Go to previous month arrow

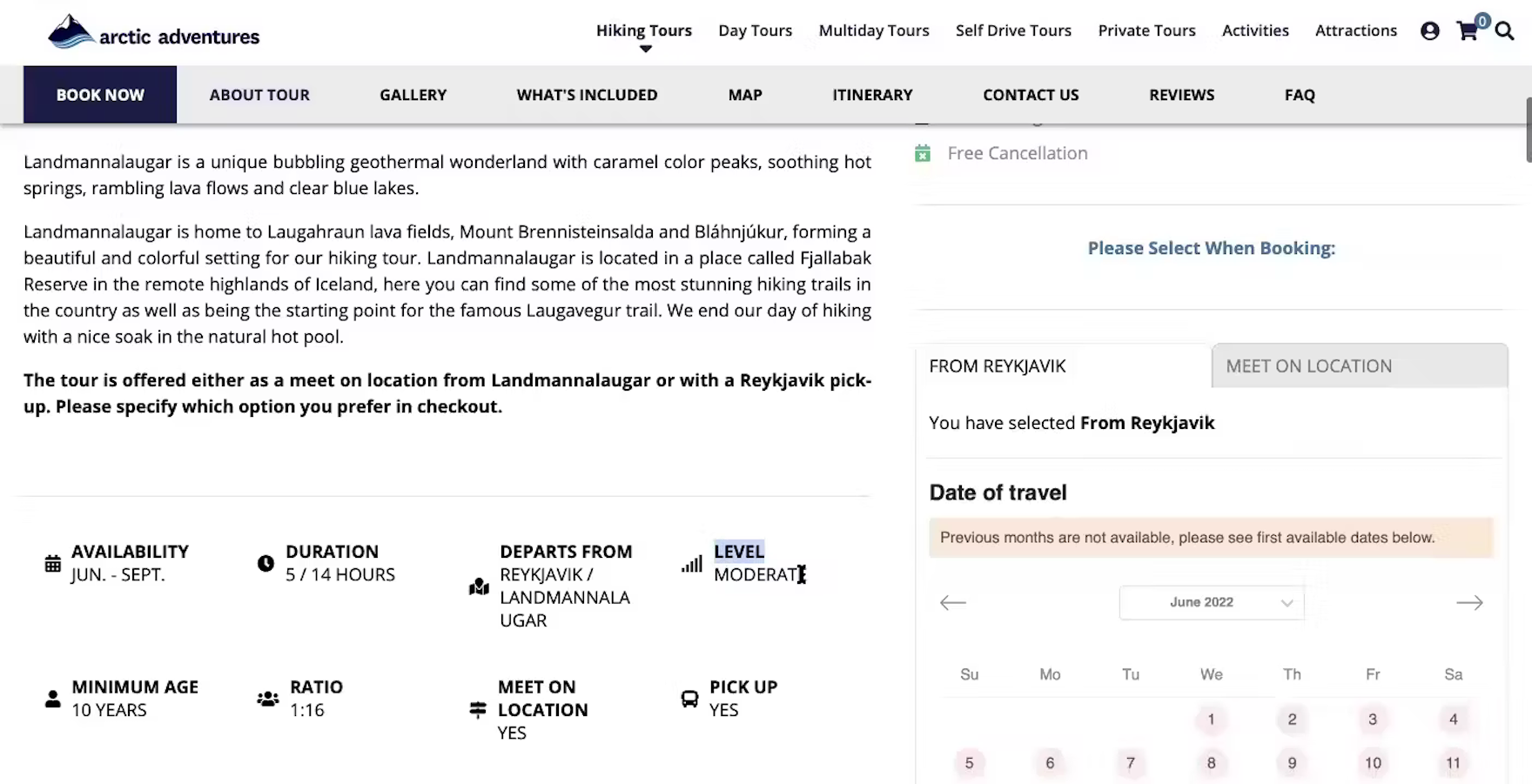point(953,602)
